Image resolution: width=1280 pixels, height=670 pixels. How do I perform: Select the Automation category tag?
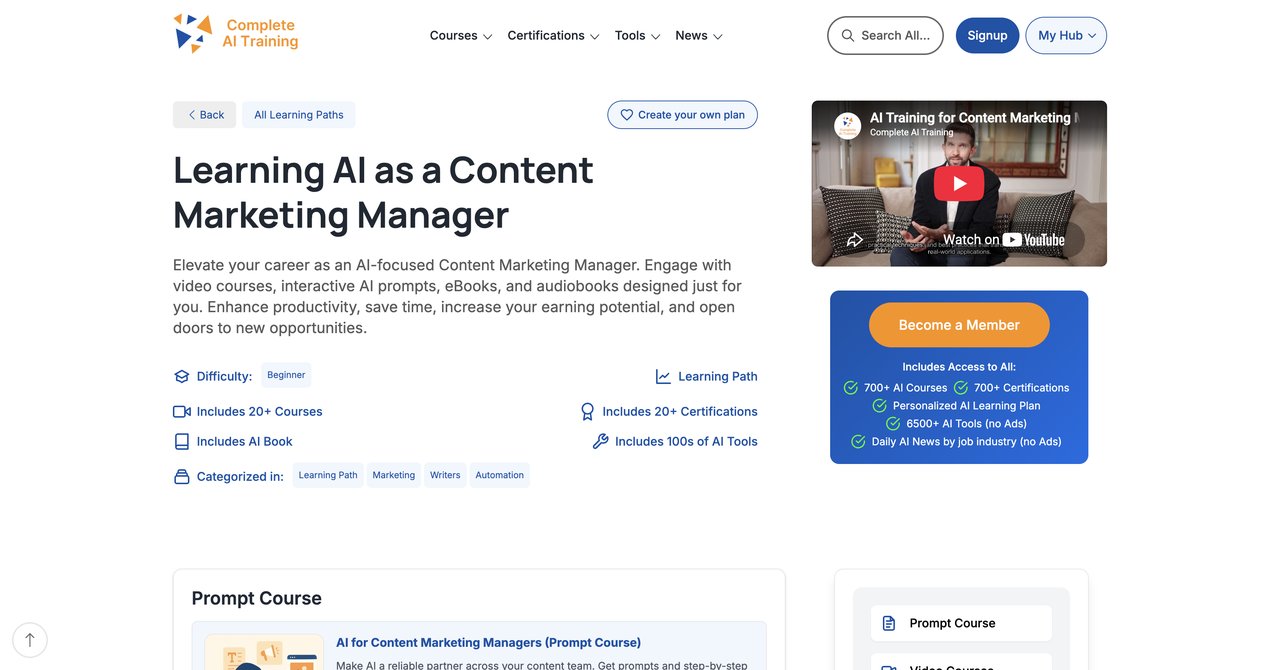[500, 475]
